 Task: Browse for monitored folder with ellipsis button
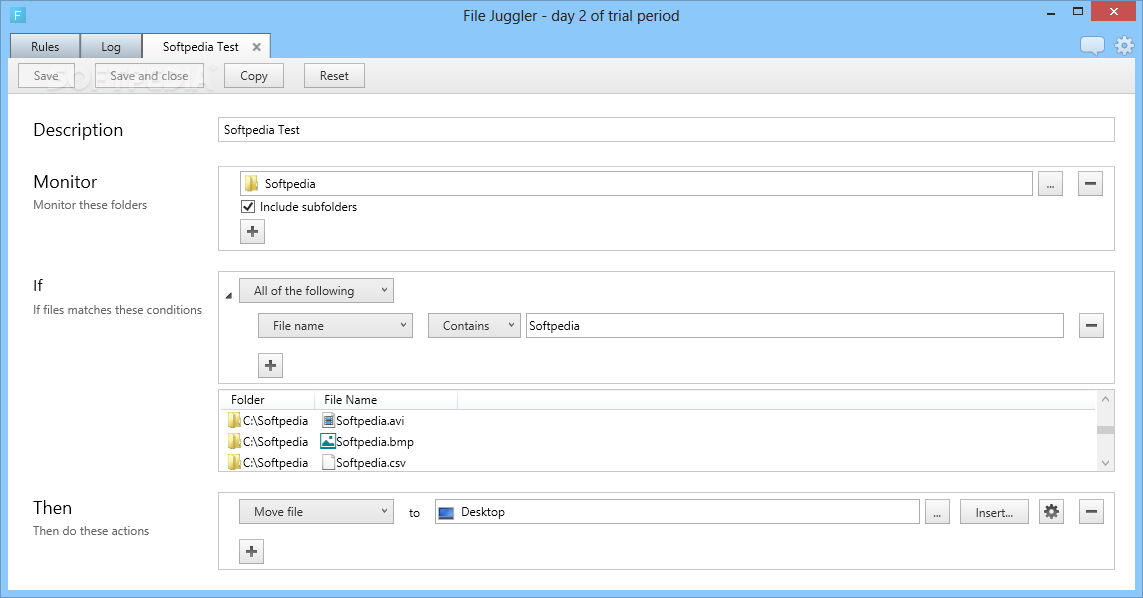coord(1050,184)
